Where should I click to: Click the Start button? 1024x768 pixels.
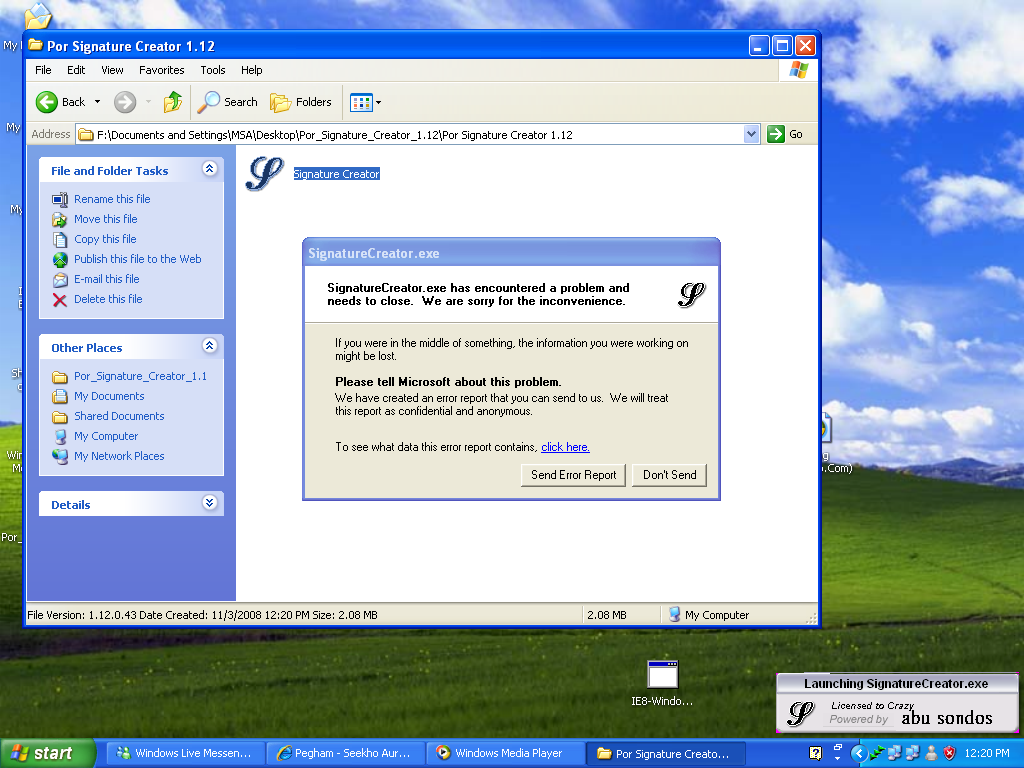(x=47, y=754)
